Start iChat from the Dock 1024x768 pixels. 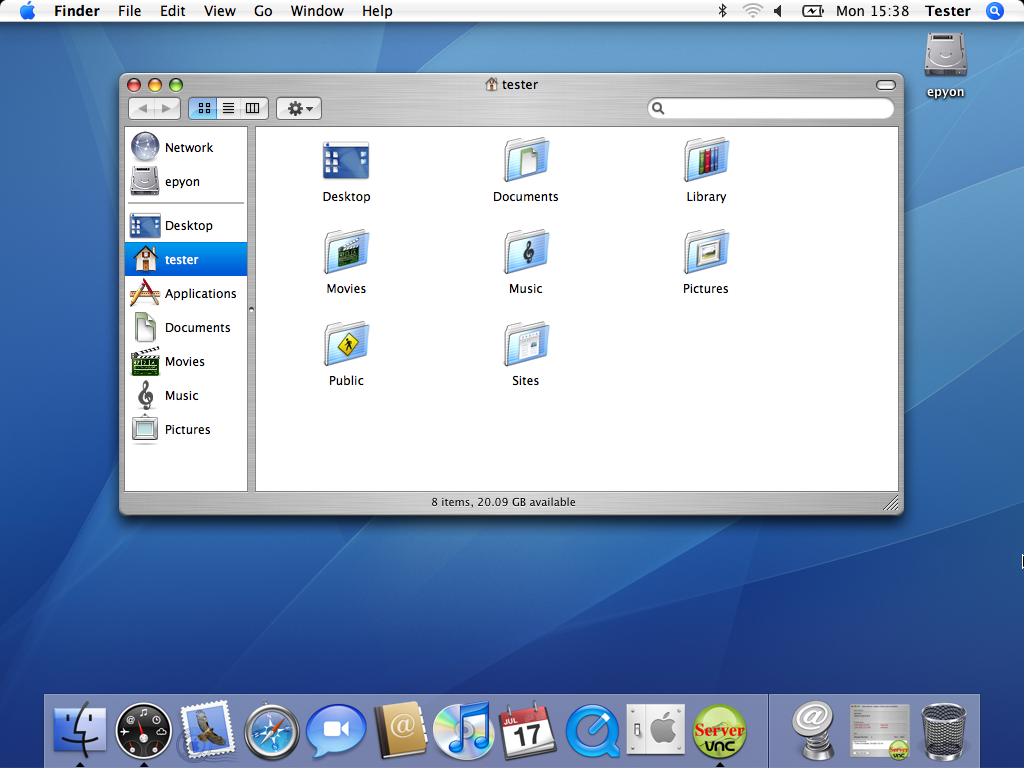click(x=335, y=731)
